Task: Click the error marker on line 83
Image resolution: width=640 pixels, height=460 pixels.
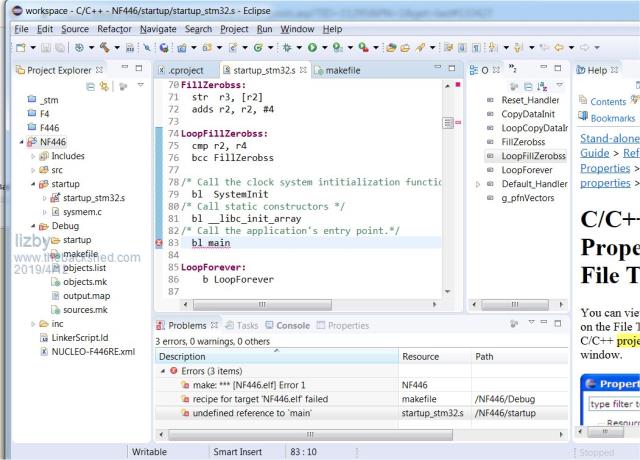Action: pos(160,243)
